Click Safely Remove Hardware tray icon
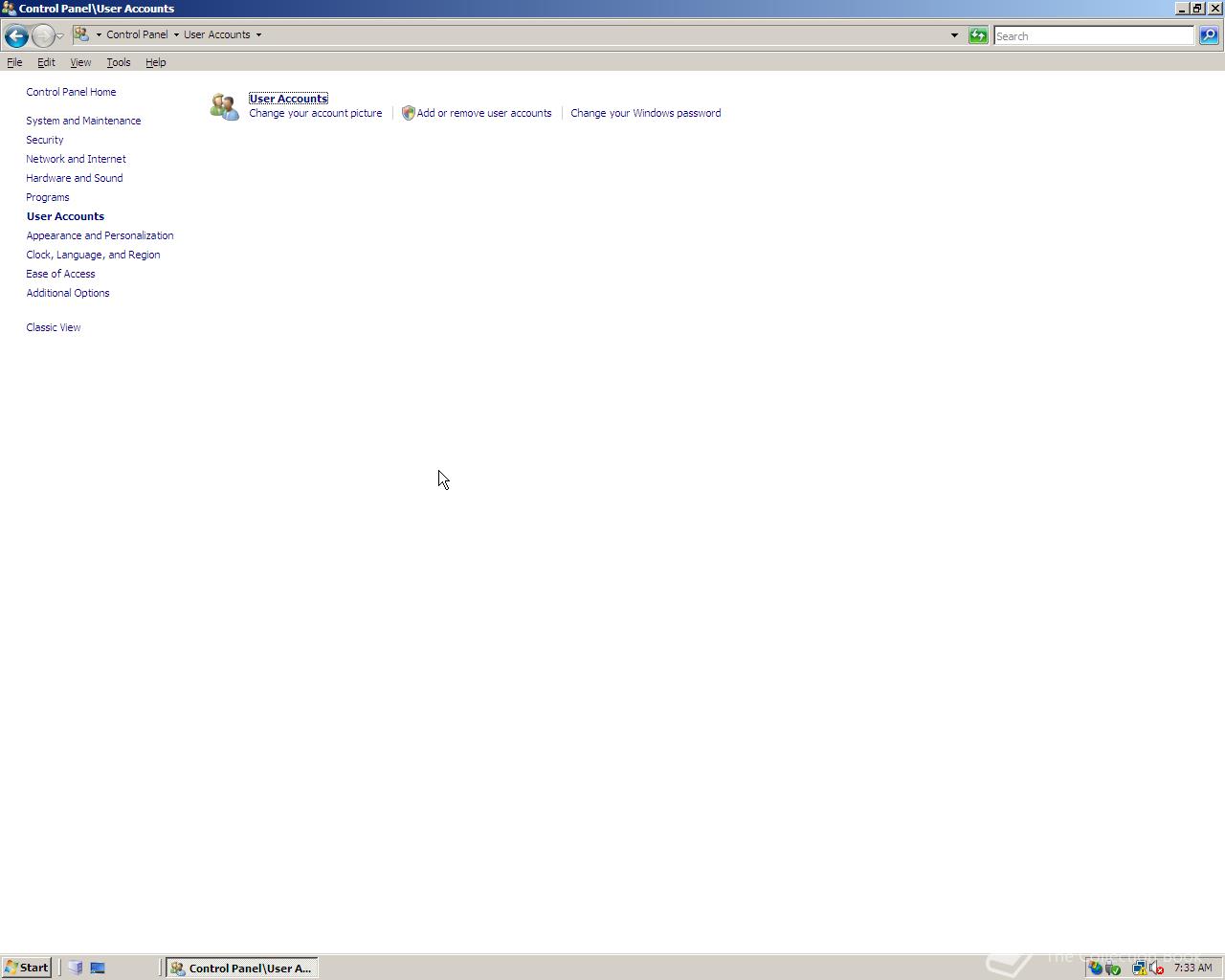This screenshot has height=980, width=1225. click(1113, 968)
